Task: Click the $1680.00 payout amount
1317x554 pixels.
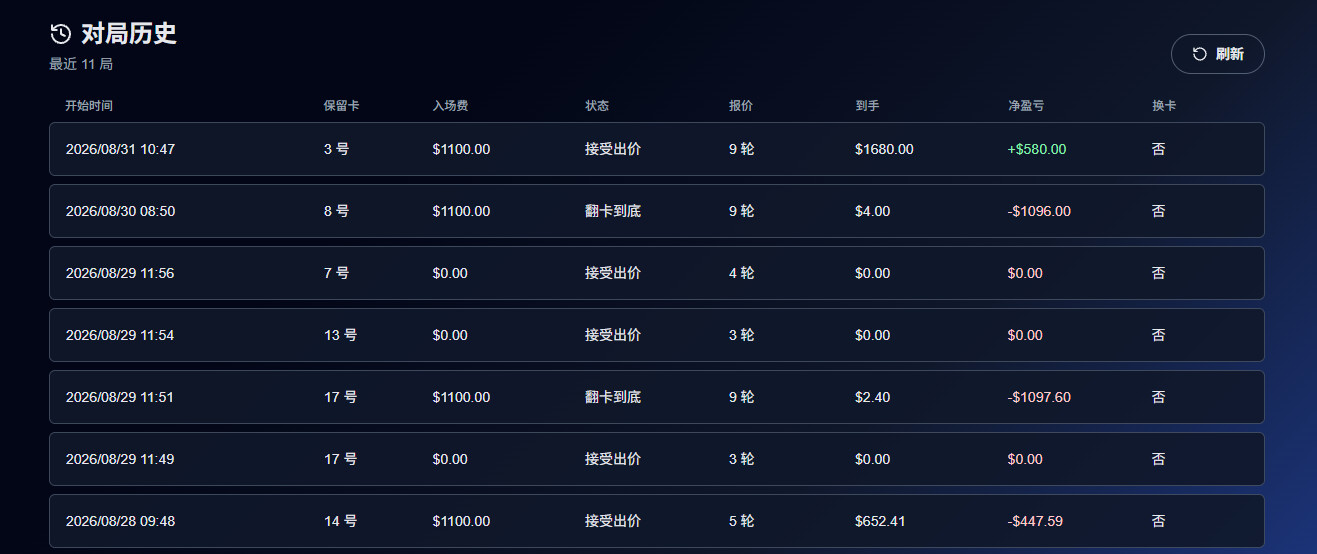Action: click(x=884, y=149)
